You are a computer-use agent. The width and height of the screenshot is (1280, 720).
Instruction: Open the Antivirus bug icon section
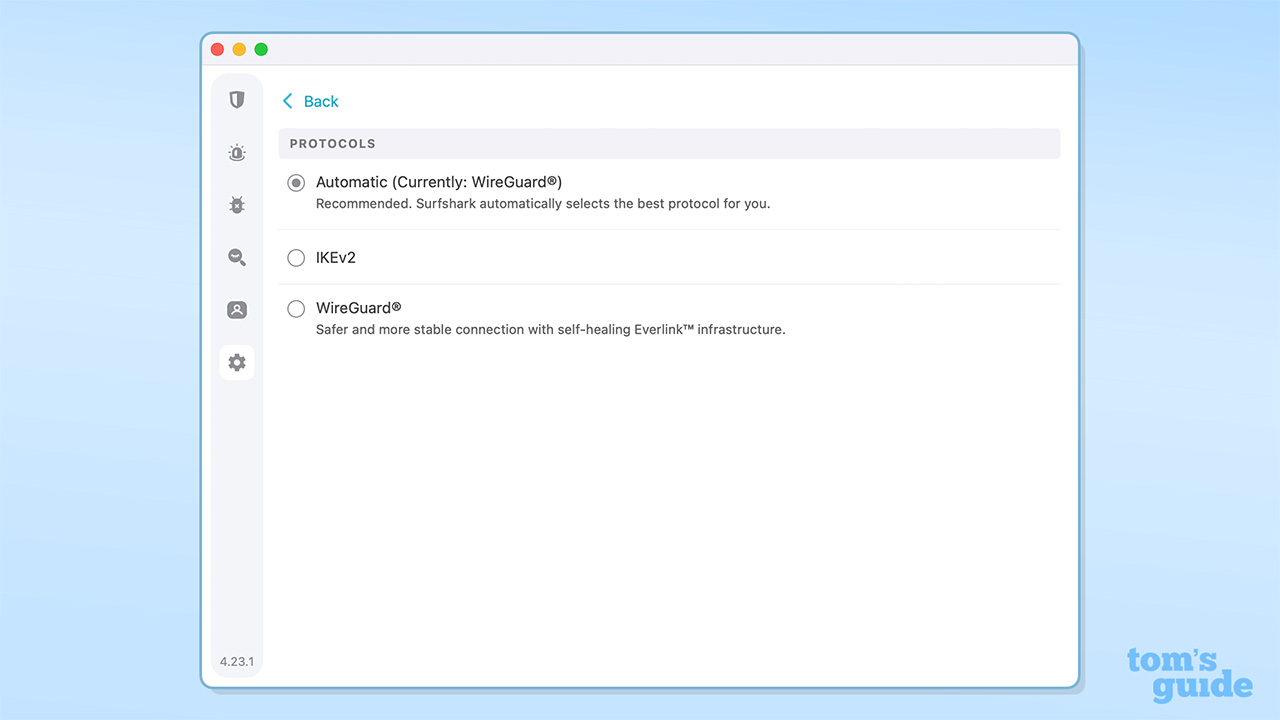(x=237, y=205)
